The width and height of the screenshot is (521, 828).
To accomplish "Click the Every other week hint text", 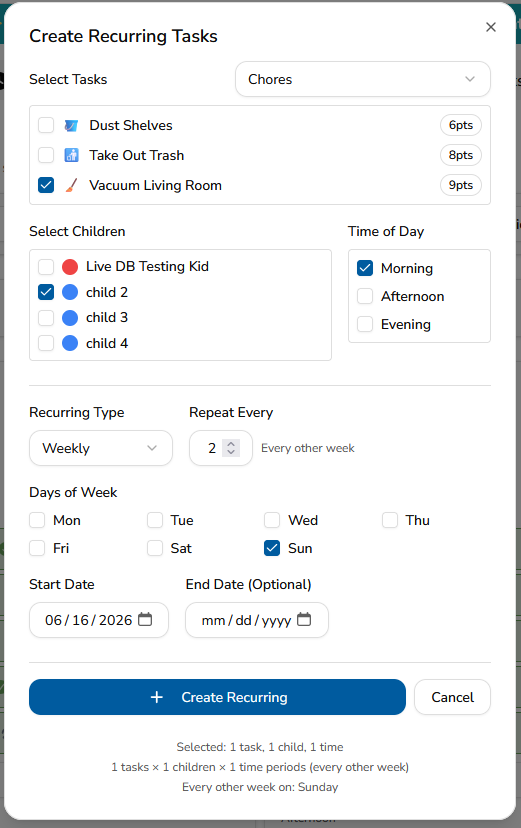I will (x=308, y=448).
